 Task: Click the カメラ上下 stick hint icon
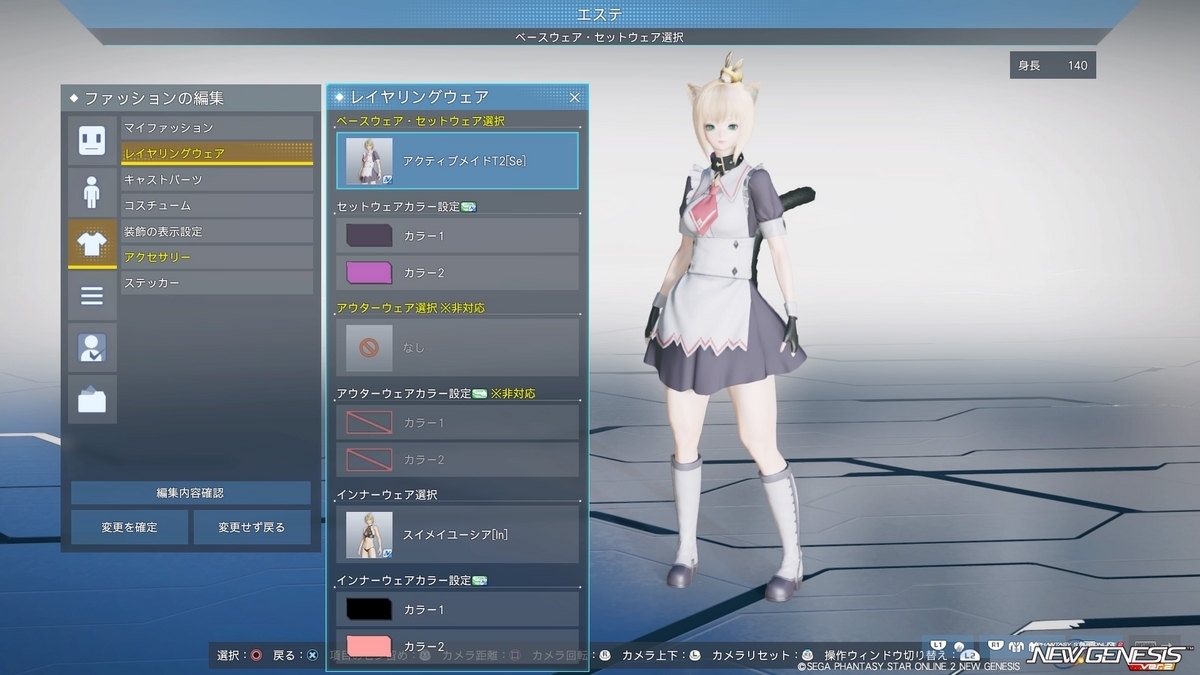point(694,655)
